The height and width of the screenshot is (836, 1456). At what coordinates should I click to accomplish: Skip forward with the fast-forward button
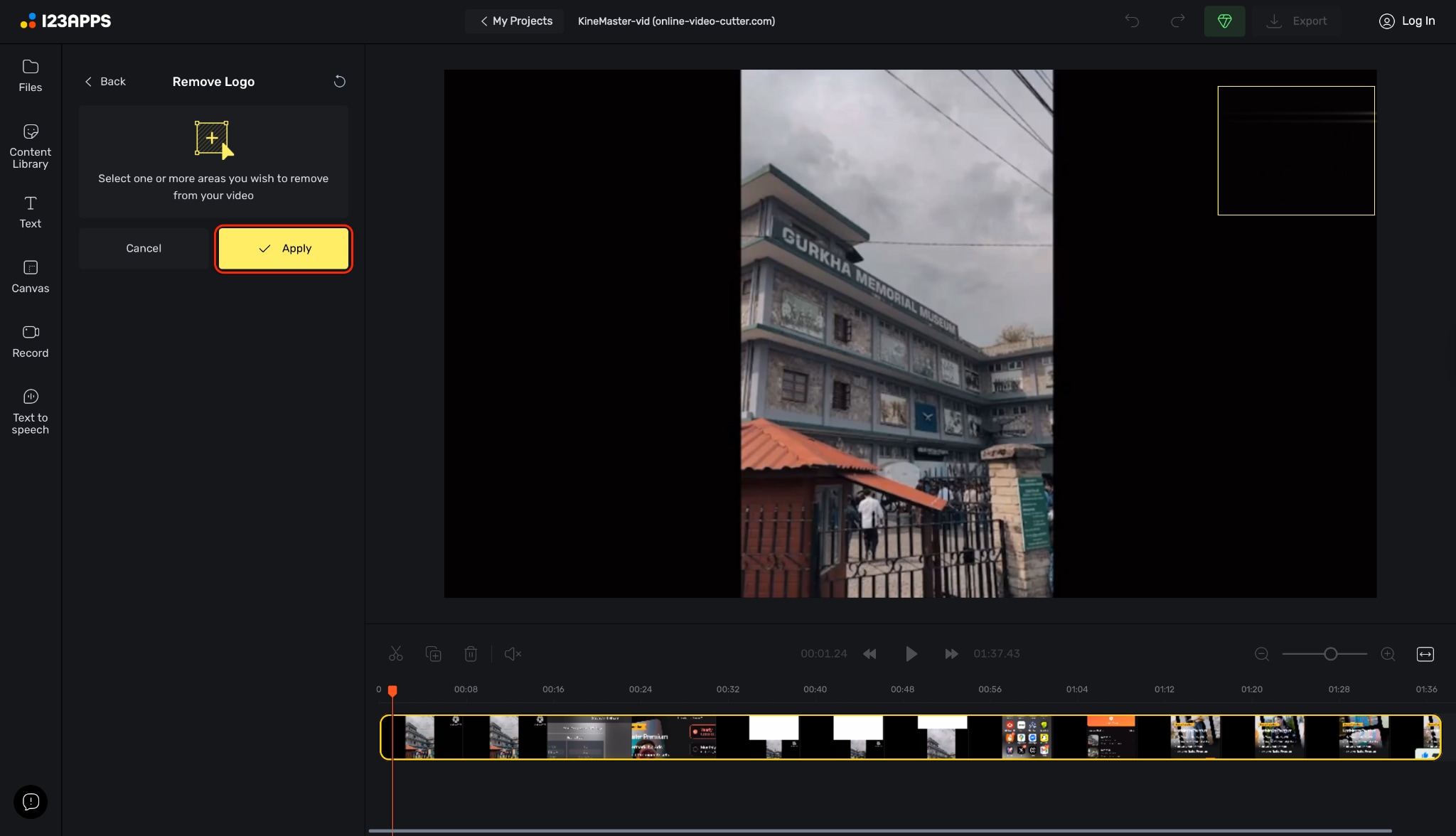point(951,654)
